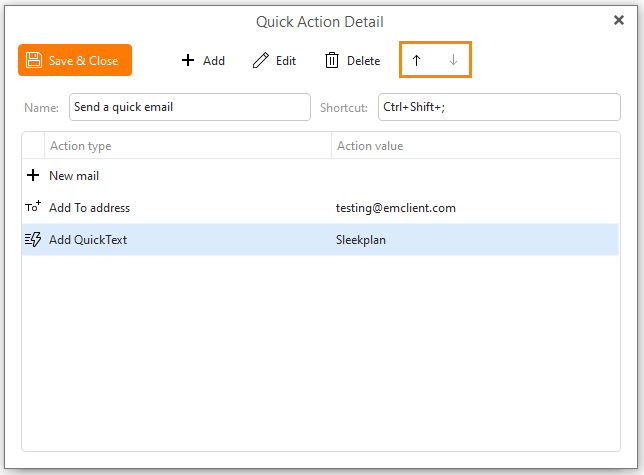Select the New mail action row
The width and height of the screenshot is (644, 475).
tap(320, 176)
